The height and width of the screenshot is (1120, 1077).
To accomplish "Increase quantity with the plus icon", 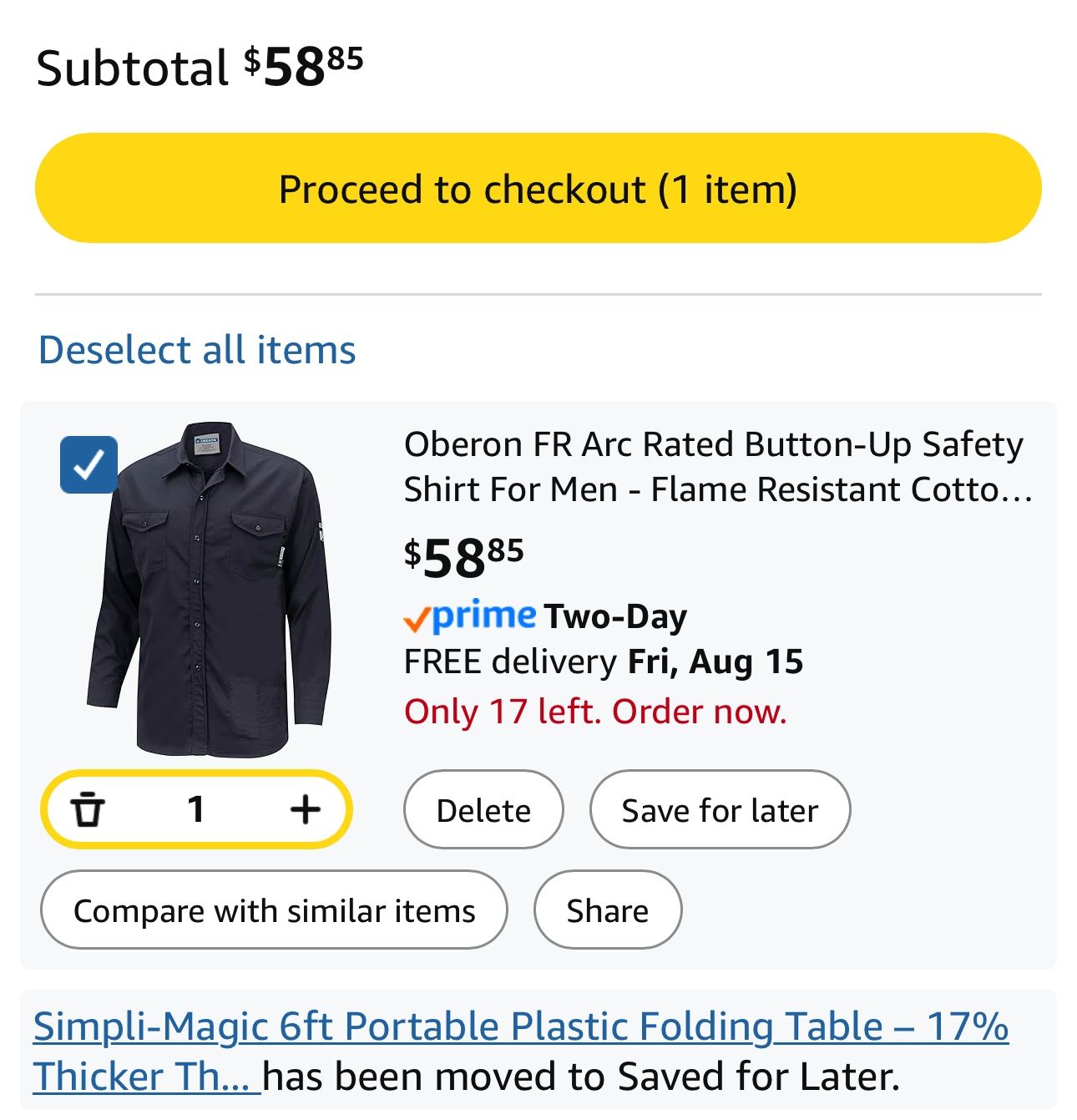I will [x=306, y=808].
